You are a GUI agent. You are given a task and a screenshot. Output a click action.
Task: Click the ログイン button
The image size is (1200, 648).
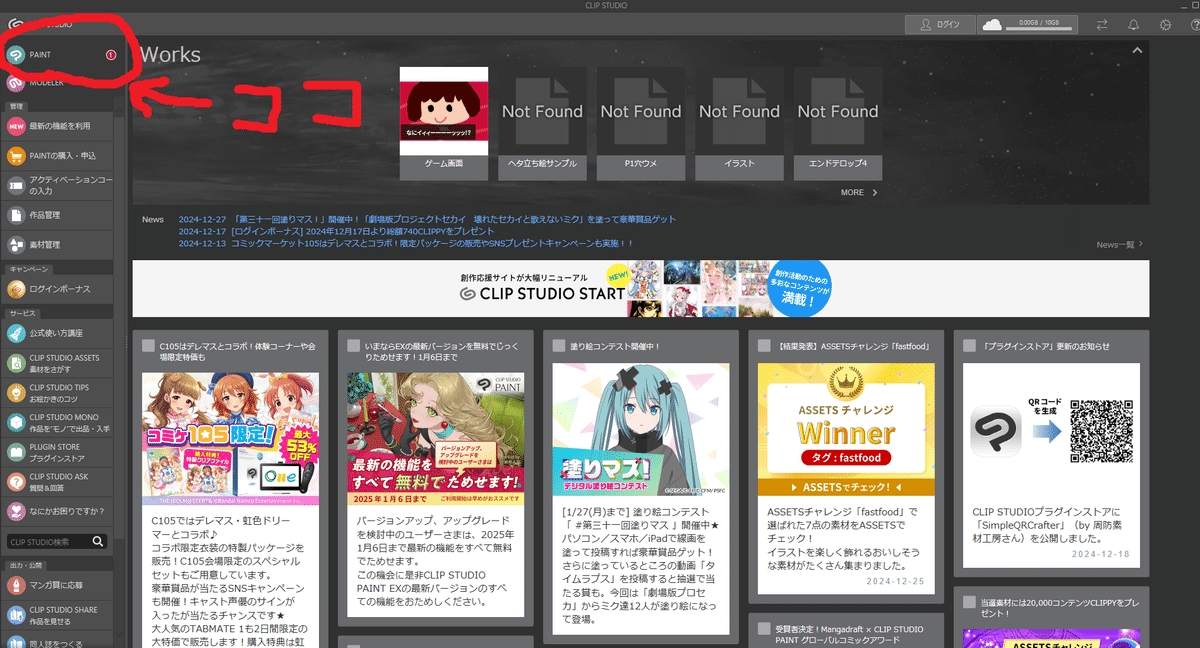(x=939, y=24)
